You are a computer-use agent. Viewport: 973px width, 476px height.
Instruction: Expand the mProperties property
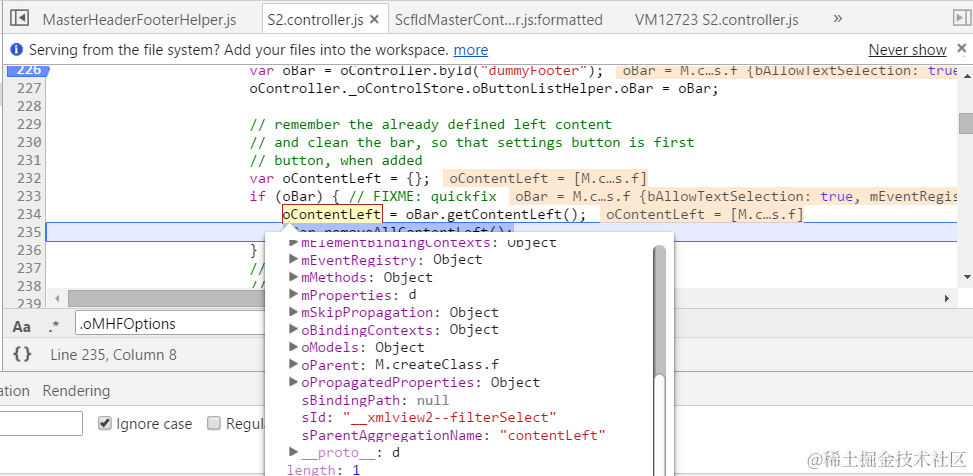click(294, 294)
